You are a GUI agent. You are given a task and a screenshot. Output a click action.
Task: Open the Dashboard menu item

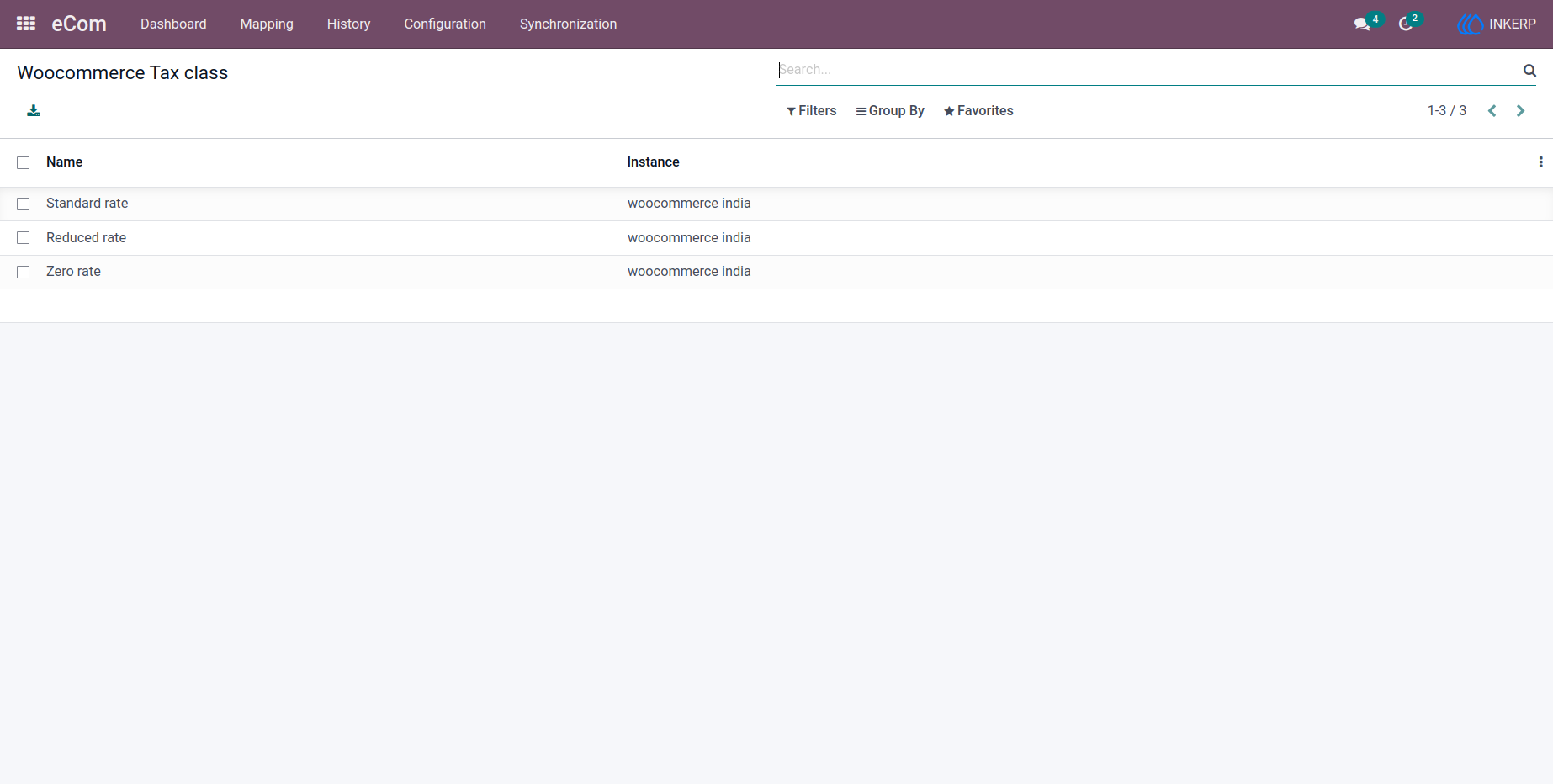point(173,24)
